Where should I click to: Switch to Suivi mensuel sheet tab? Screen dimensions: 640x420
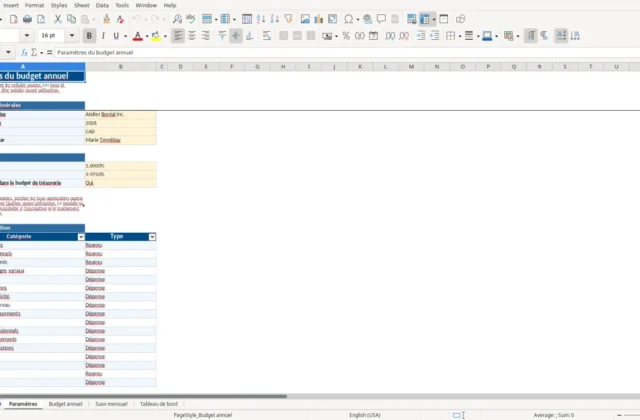point(111,404)
